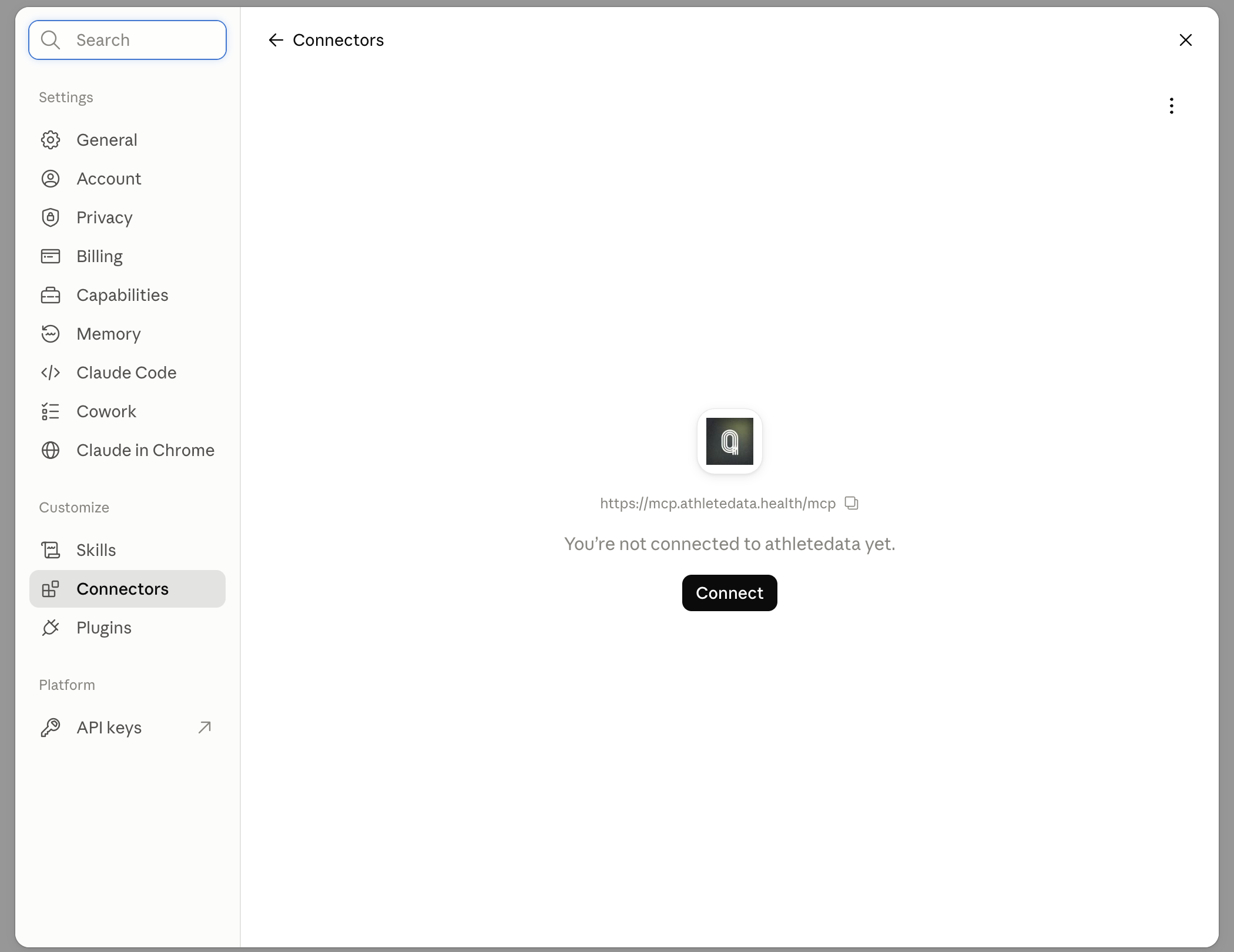Click the Skills scroll icon

(x=51, y=550)
